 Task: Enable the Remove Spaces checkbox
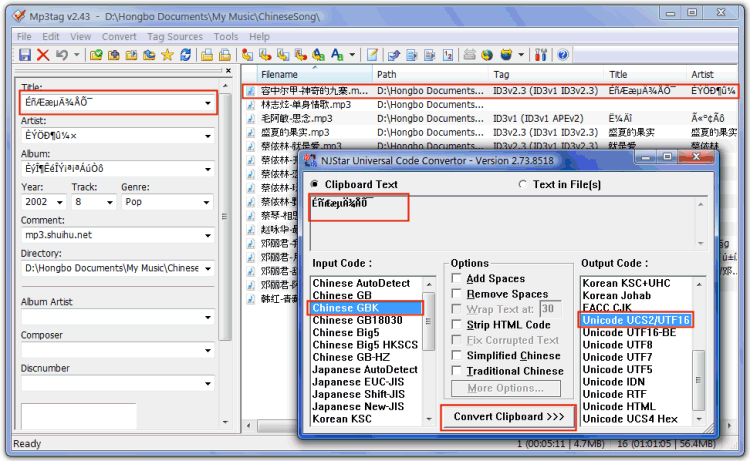[456, 293]
